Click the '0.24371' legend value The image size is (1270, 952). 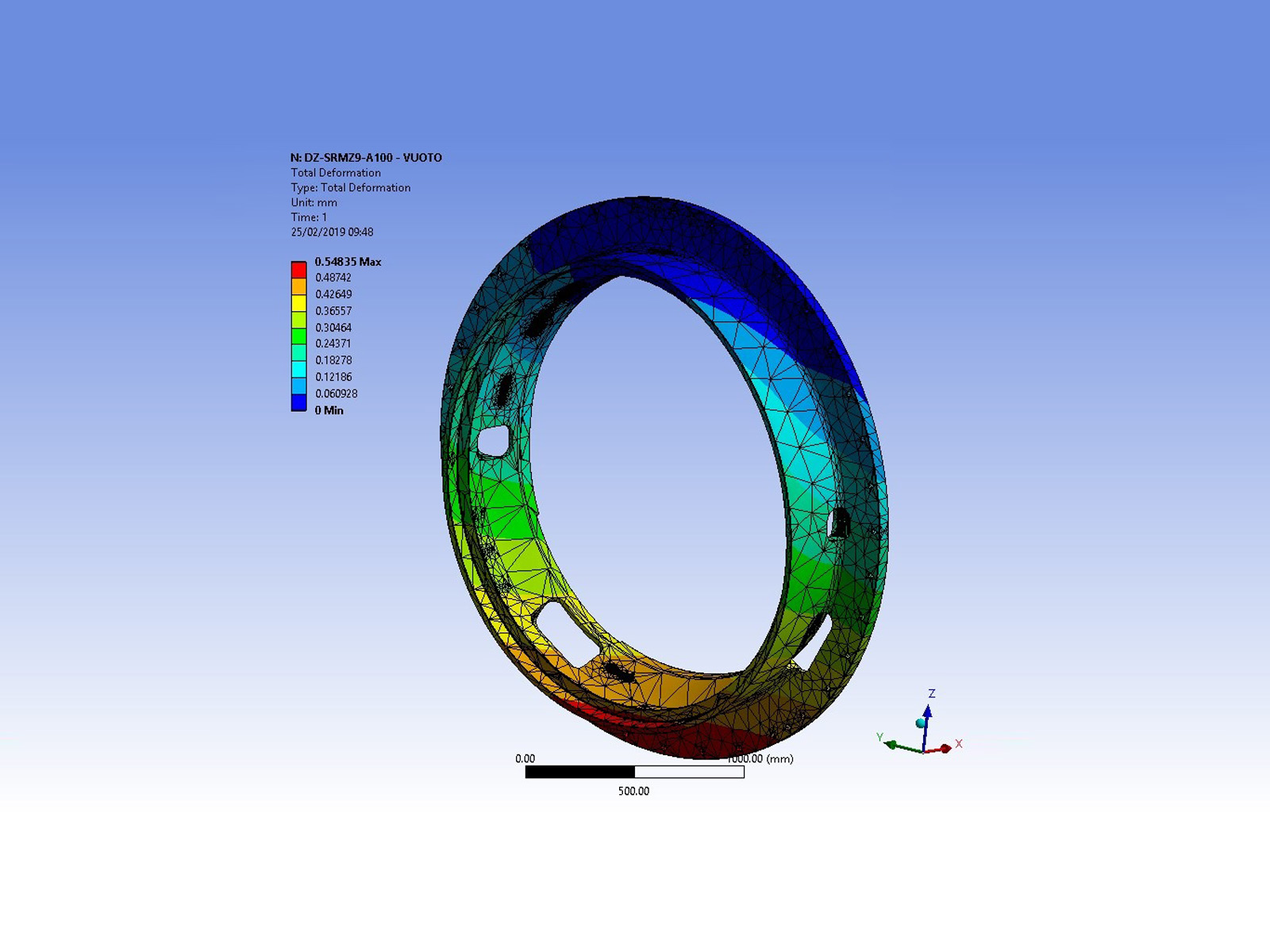[333, 344]
